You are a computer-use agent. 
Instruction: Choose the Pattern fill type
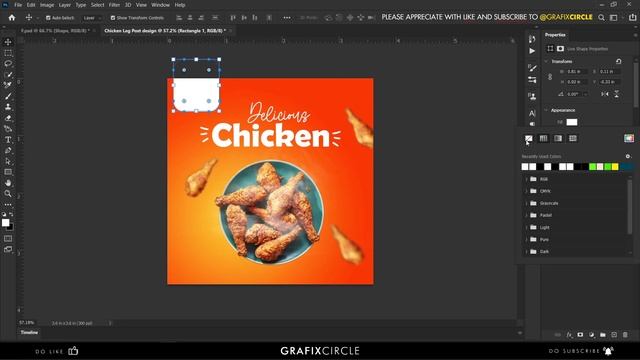pos(573,139)
